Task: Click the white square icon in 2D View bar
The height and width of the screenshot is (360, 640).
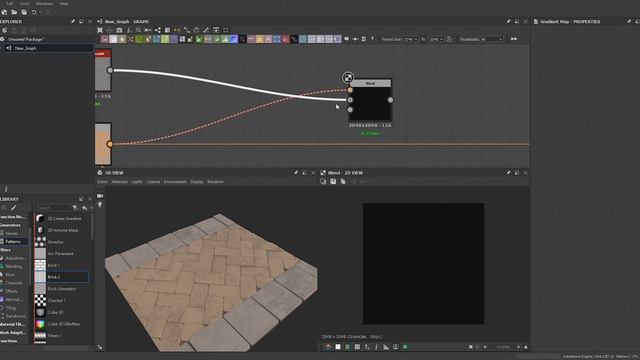Action: click(x=338, y=347)
